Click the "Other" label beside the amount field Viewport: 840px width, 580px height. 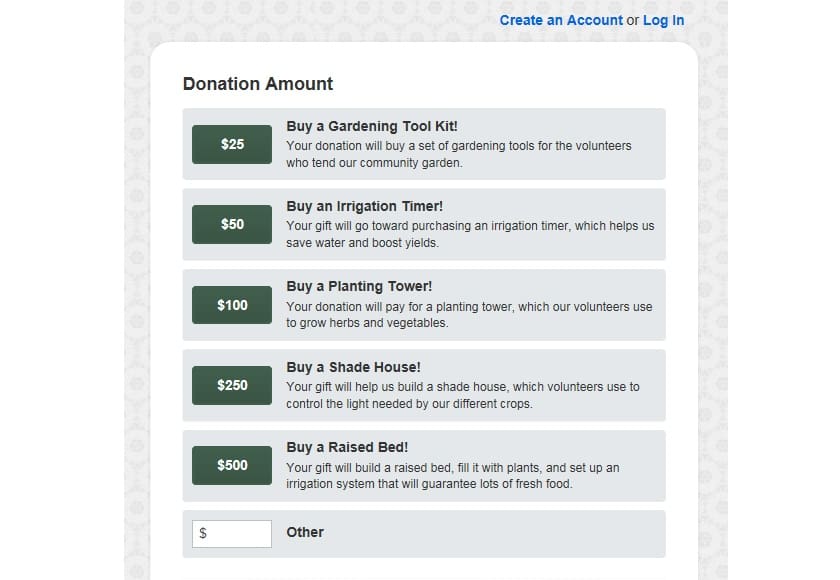[305, 532]
